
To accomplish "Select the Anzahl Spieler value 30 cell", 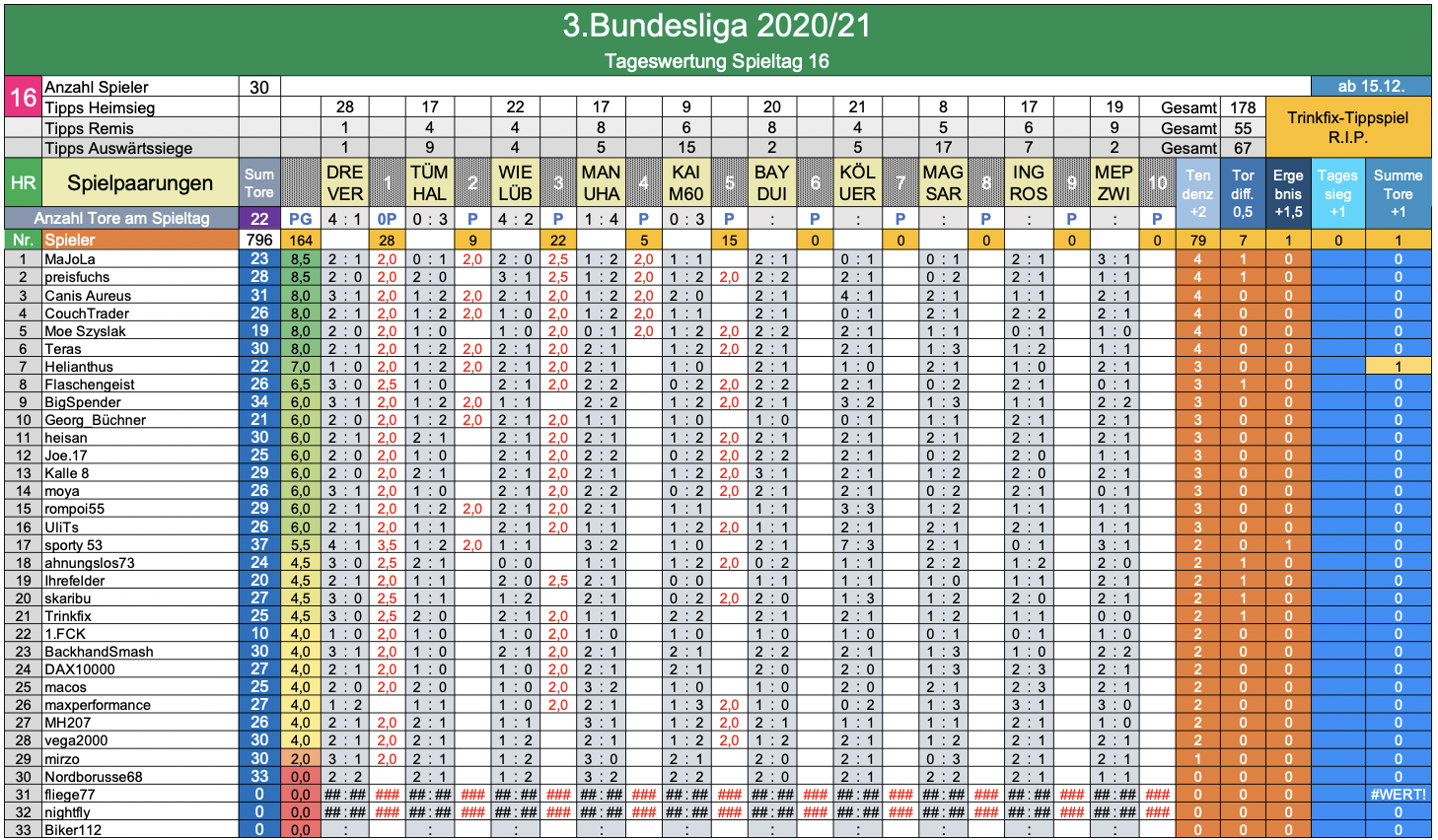I will click(259, 88).
